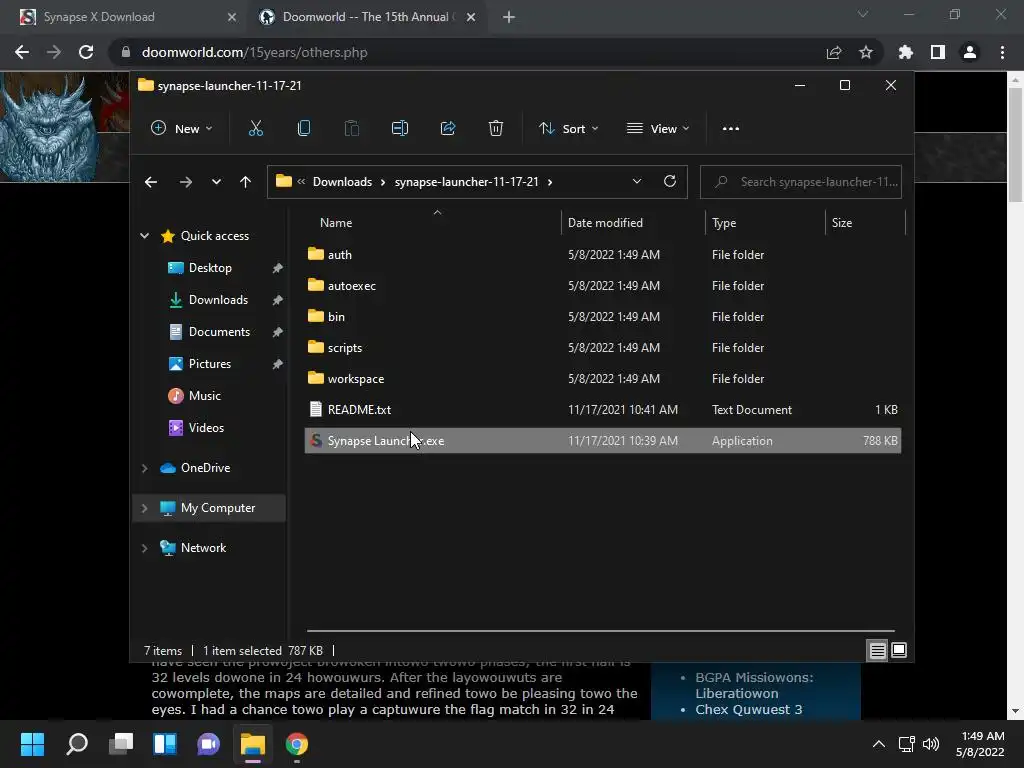Screen dimensions: 1024x768
Task: Select the scripts folder
Action: point(602,347)
